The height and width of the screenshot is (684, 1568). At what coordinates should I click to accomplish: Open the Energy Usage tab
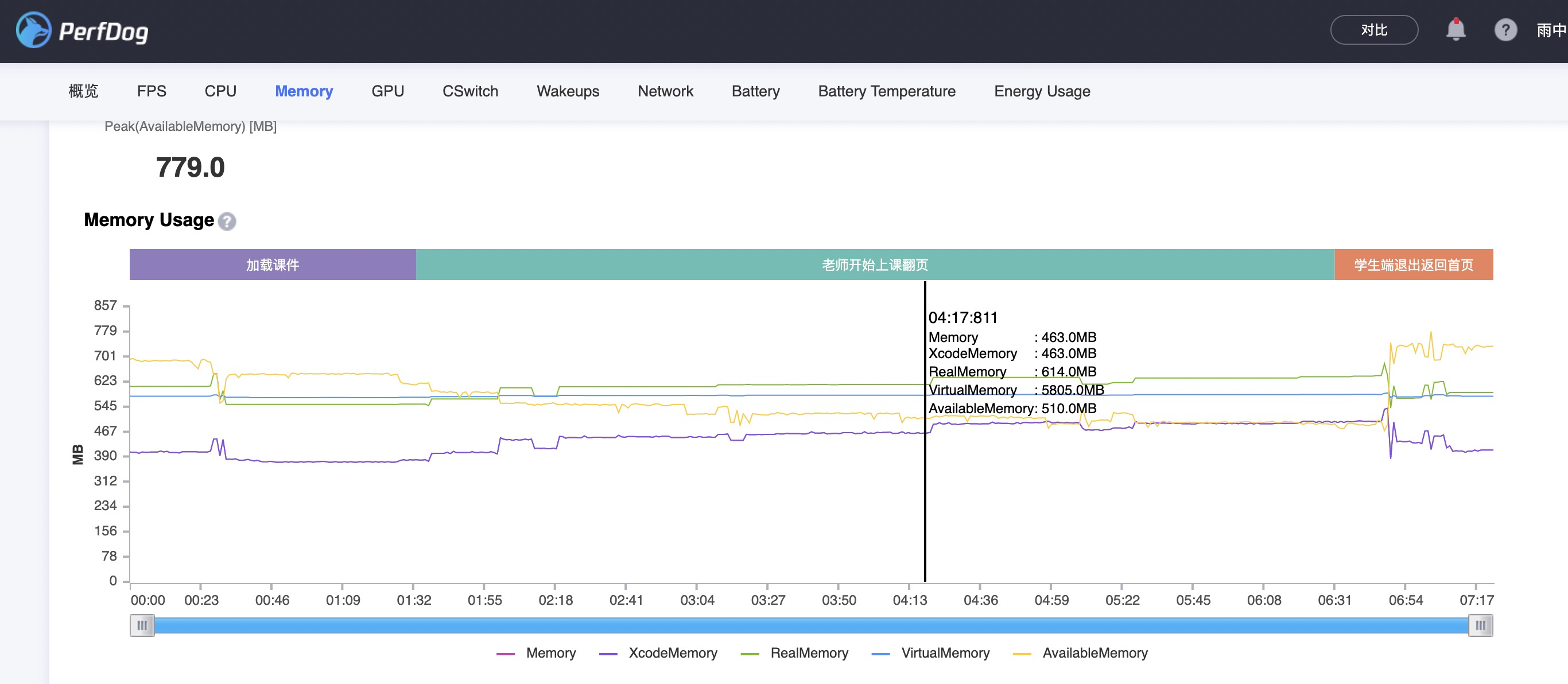tap(1042, 91)
